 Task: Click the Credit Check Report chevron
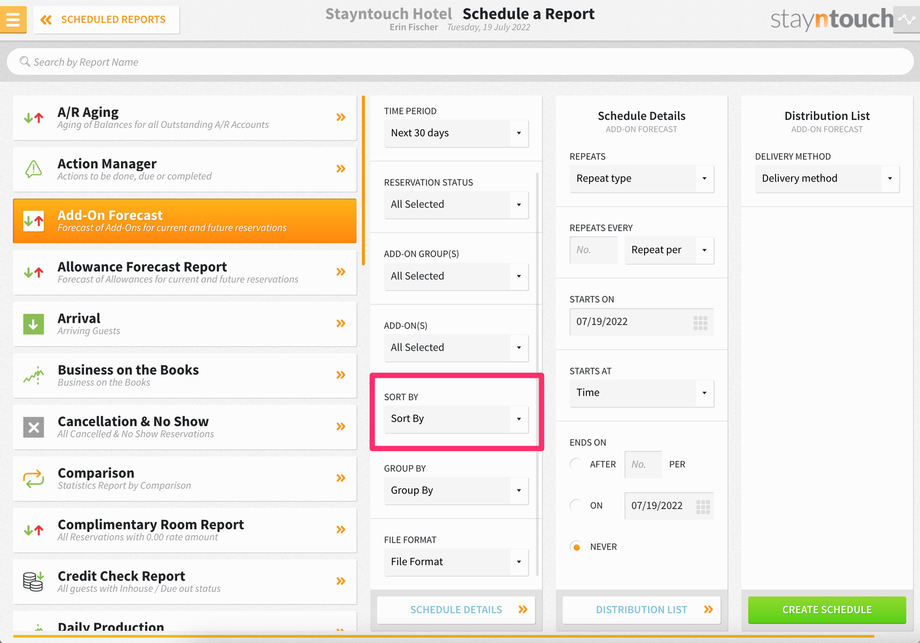pos(340,581)
